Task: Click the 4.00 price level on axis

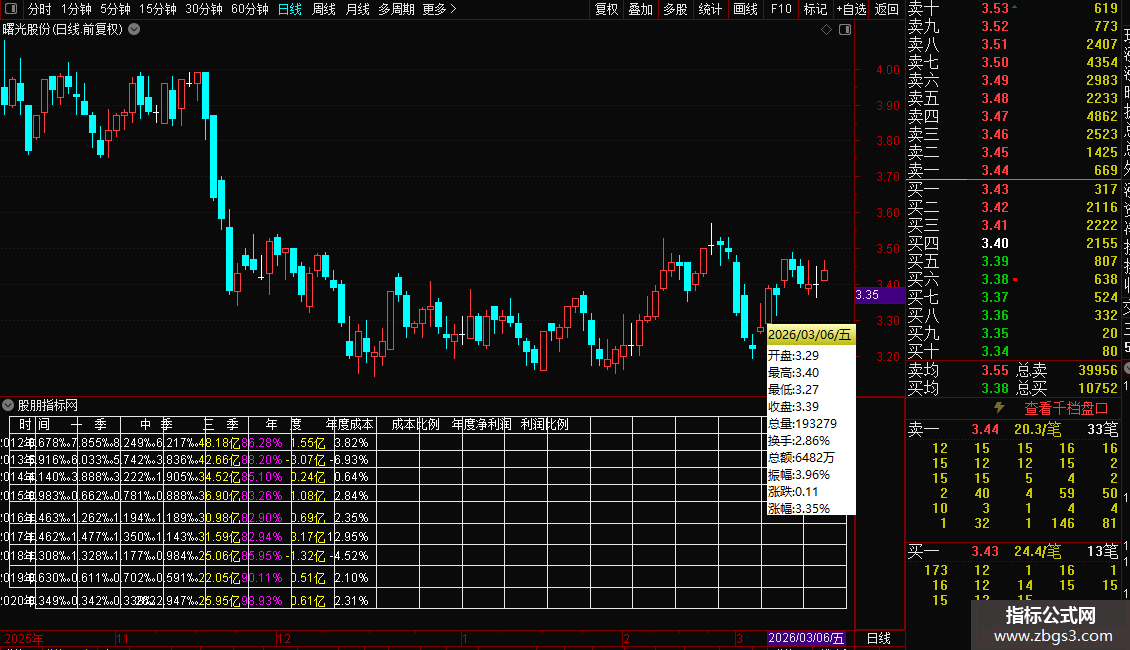Action: [x=888, y=70]
